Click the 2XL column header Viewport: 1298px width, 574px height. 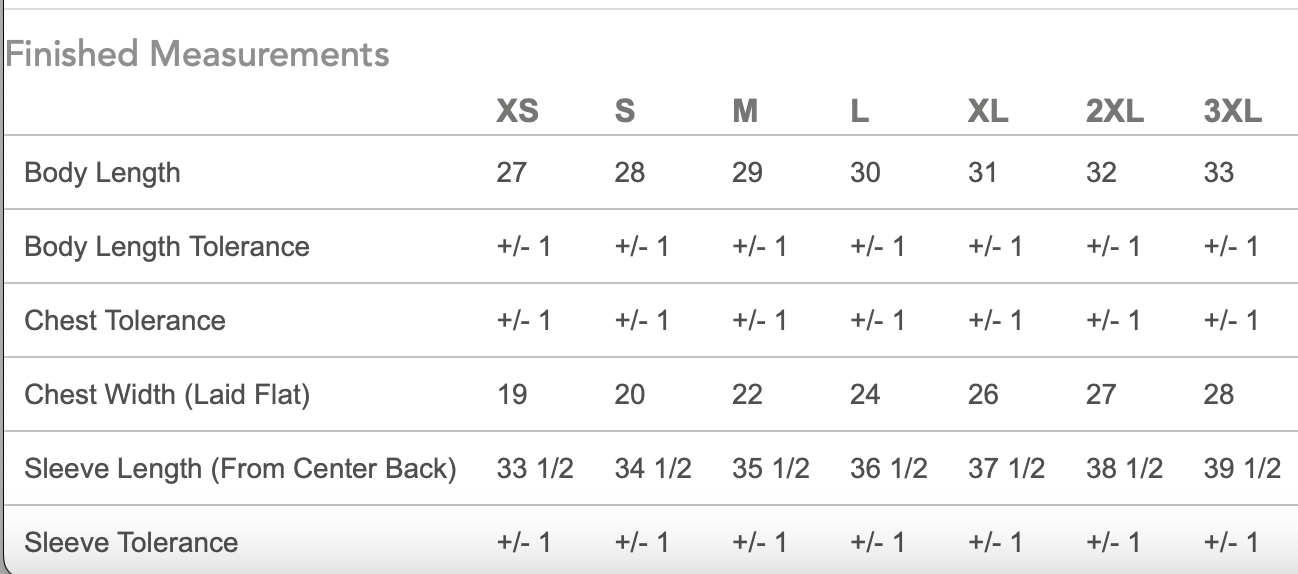[1115, 111]
